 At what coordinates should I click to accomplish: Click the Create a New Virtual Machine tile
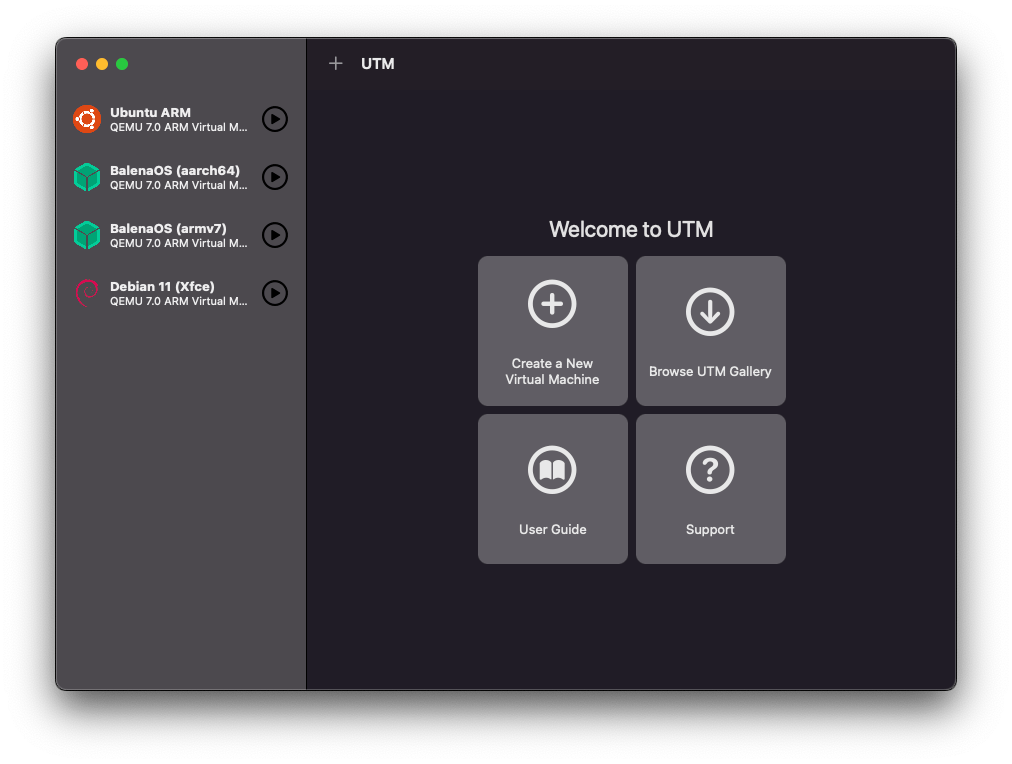click(552, 330)
